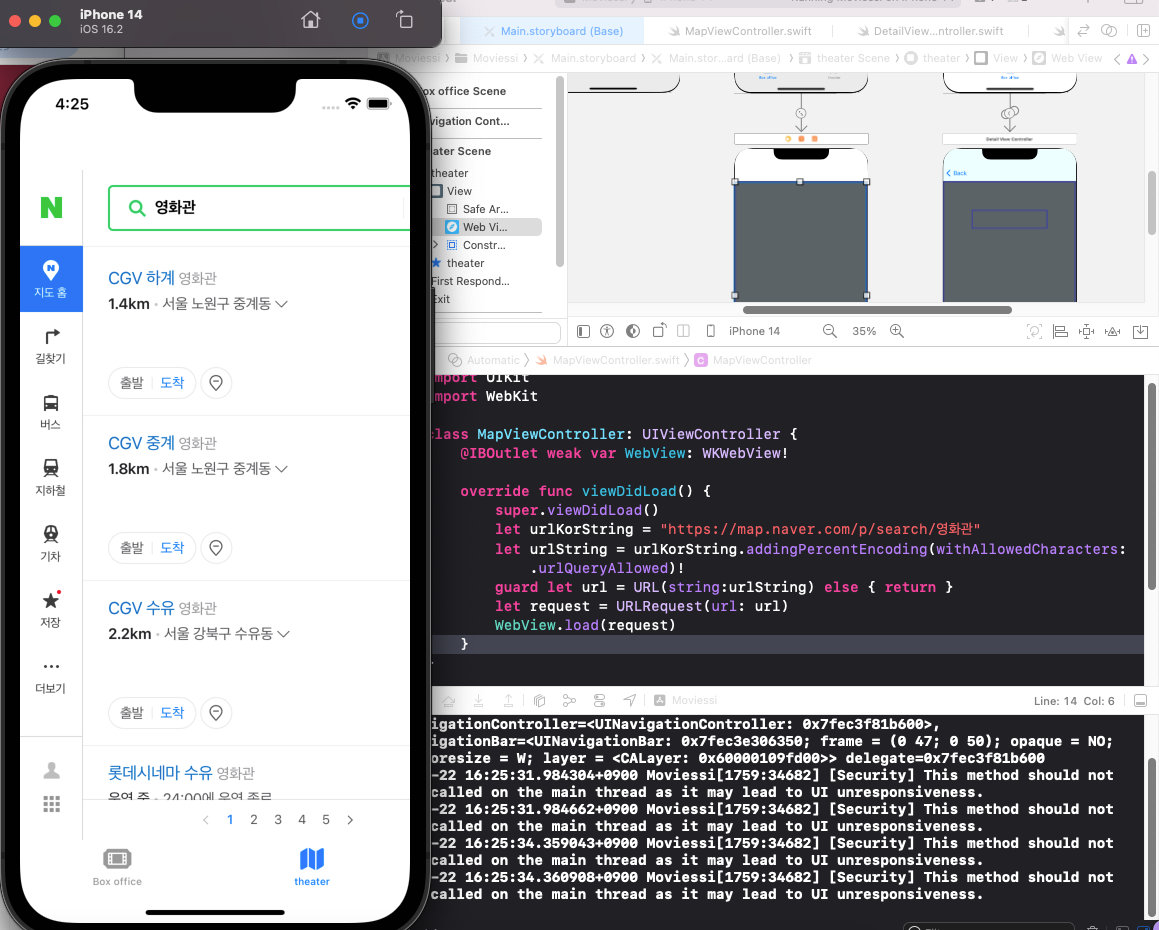The image size is (1159, 930).
Task: Open the 길찾기 directions icon in Naver sidebar
Action: pos(50,346)
